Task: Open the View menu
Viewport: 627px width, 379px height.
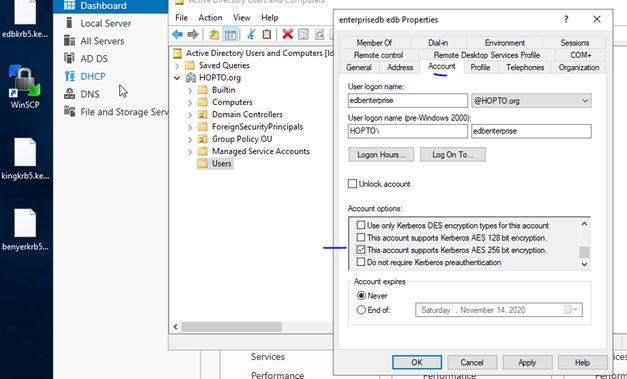Action: point(242,18)
